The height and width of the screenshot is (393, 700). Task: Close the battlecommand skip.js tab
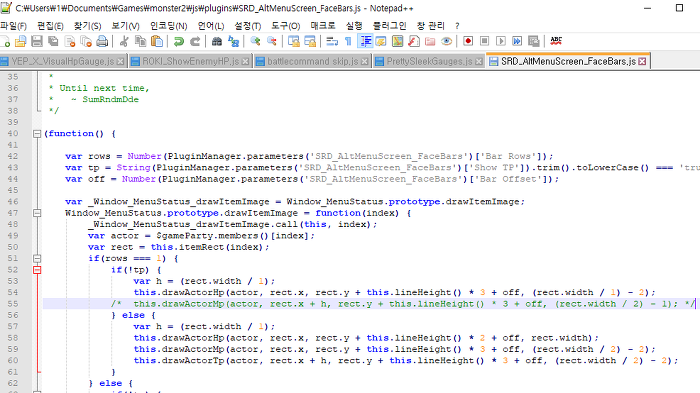click(365, 62)
